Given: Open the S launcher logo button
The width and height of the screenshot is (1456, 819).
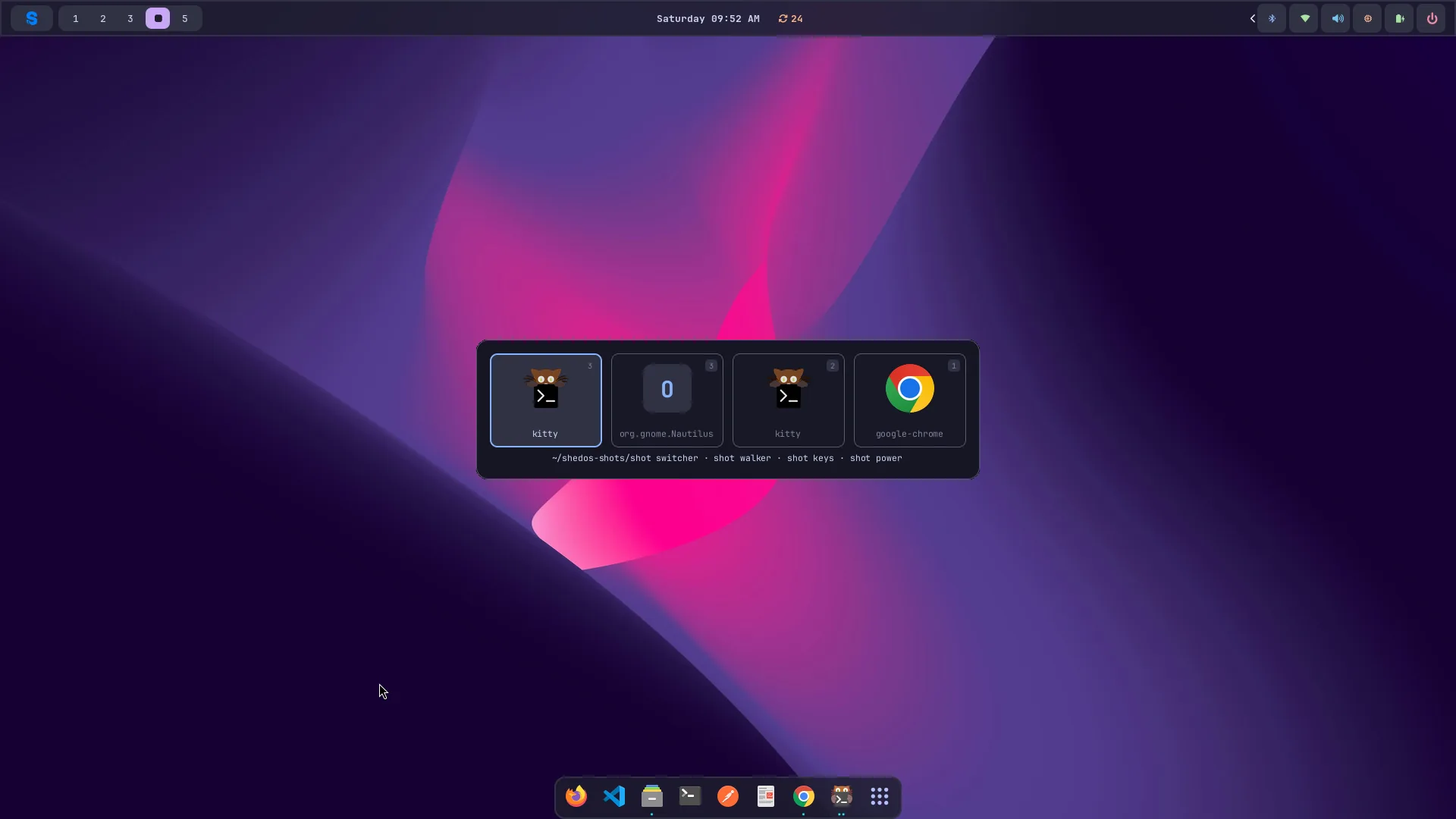Looking at the screenshot, I should pyautogui.click(x=32, y=18).
